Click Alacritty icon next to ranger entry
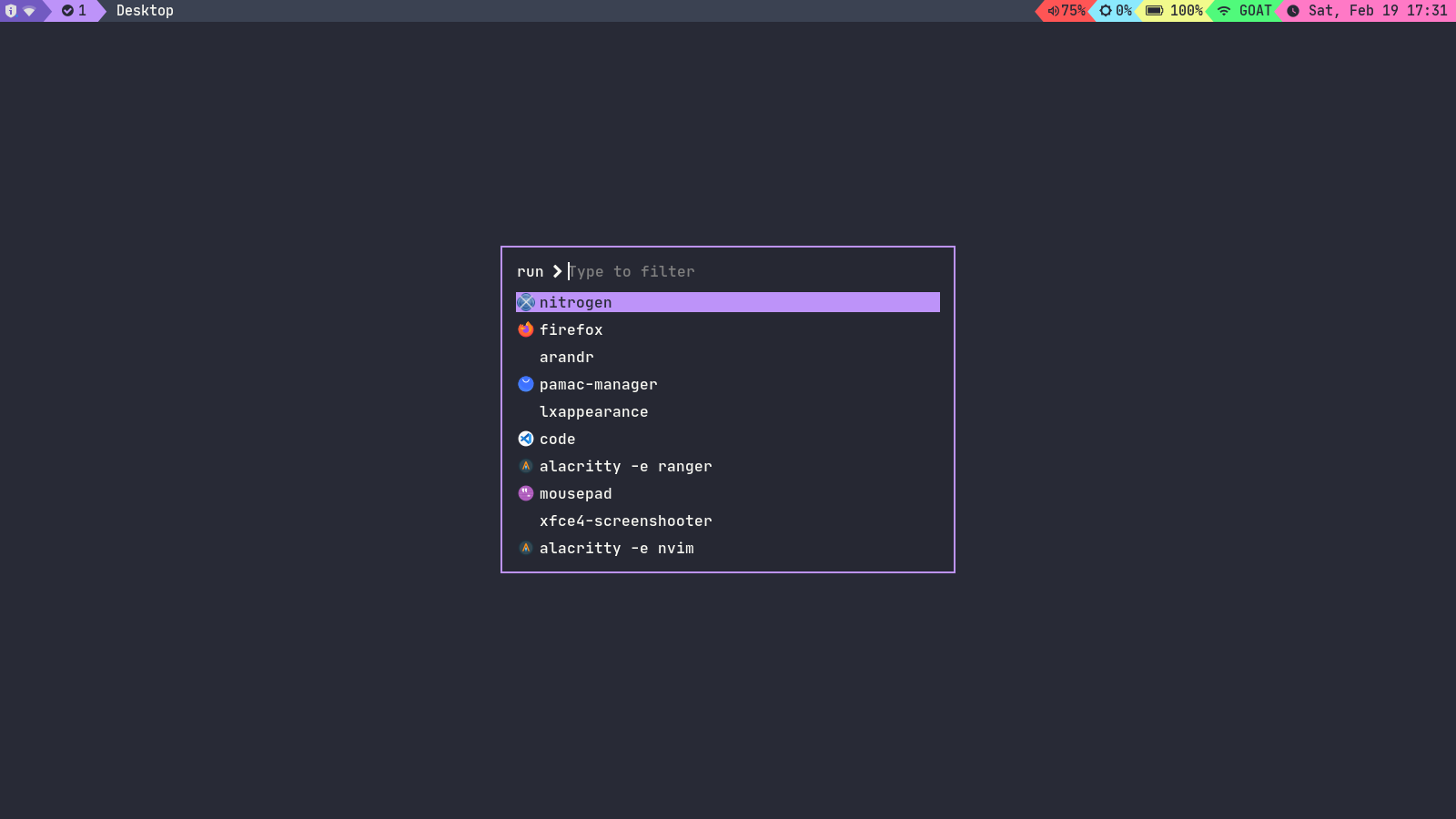 (526, 466)
